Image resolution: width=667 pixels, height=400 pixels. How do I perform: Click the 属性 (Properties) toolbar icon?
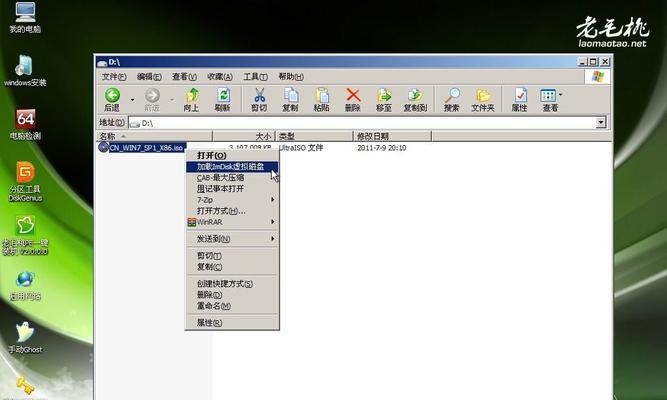(x=520, y=95)
